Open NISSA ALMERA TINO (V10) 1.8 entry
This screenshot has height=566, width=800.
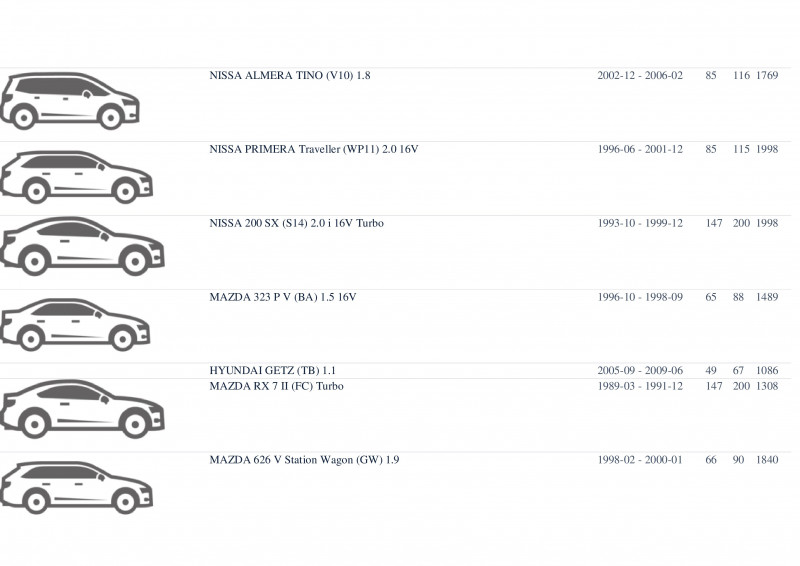click(x=290, y=76)
